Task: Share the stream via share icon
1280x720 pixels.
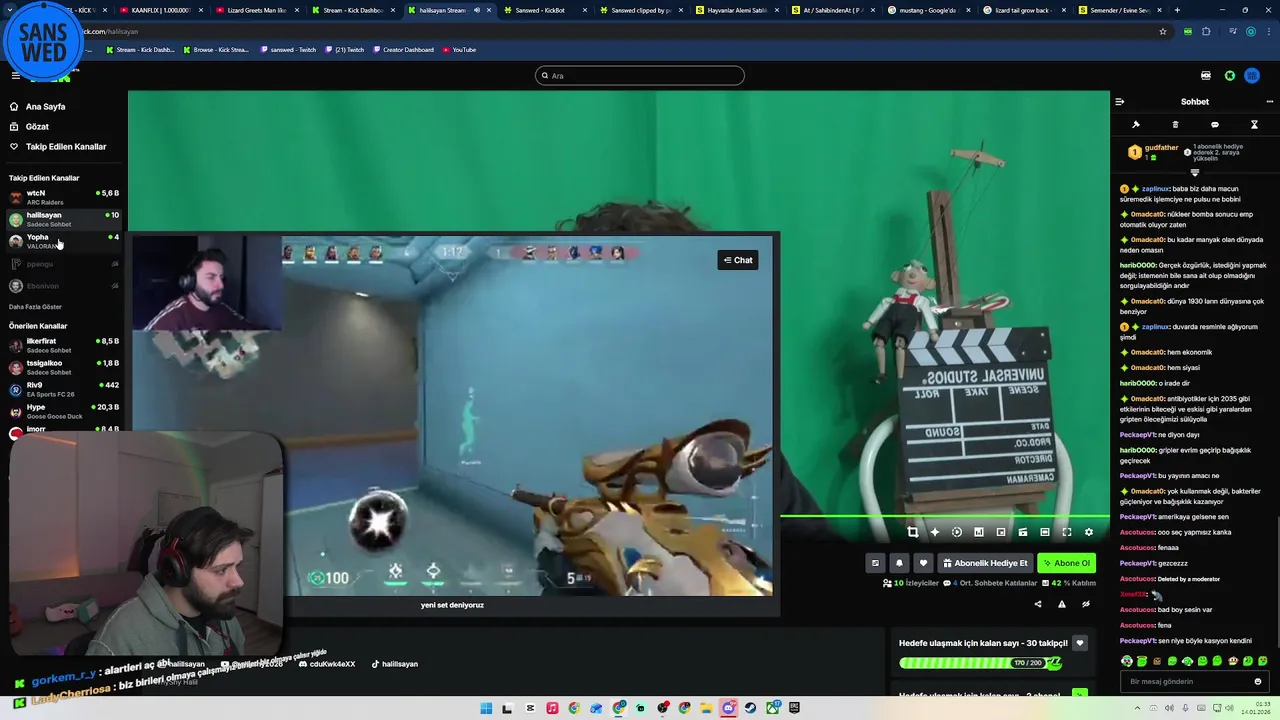Action: pyautogui.click(x=1037, y=604)
